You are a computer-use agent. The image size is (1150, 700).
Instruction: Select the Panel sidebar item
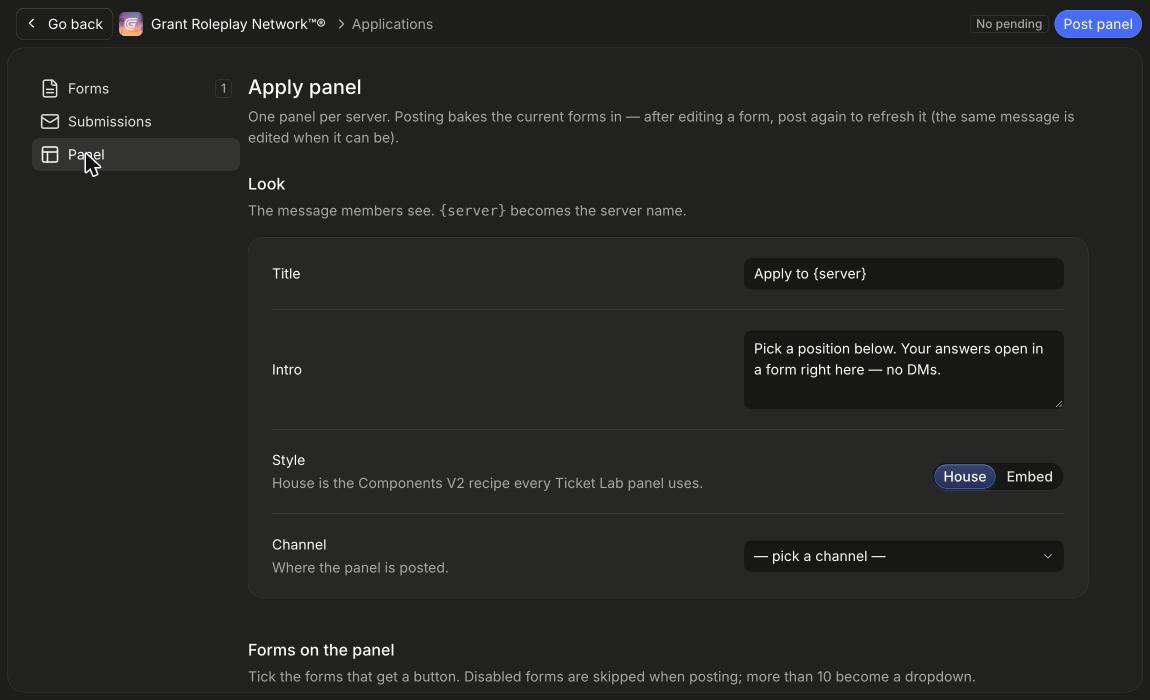coord(136,155)
